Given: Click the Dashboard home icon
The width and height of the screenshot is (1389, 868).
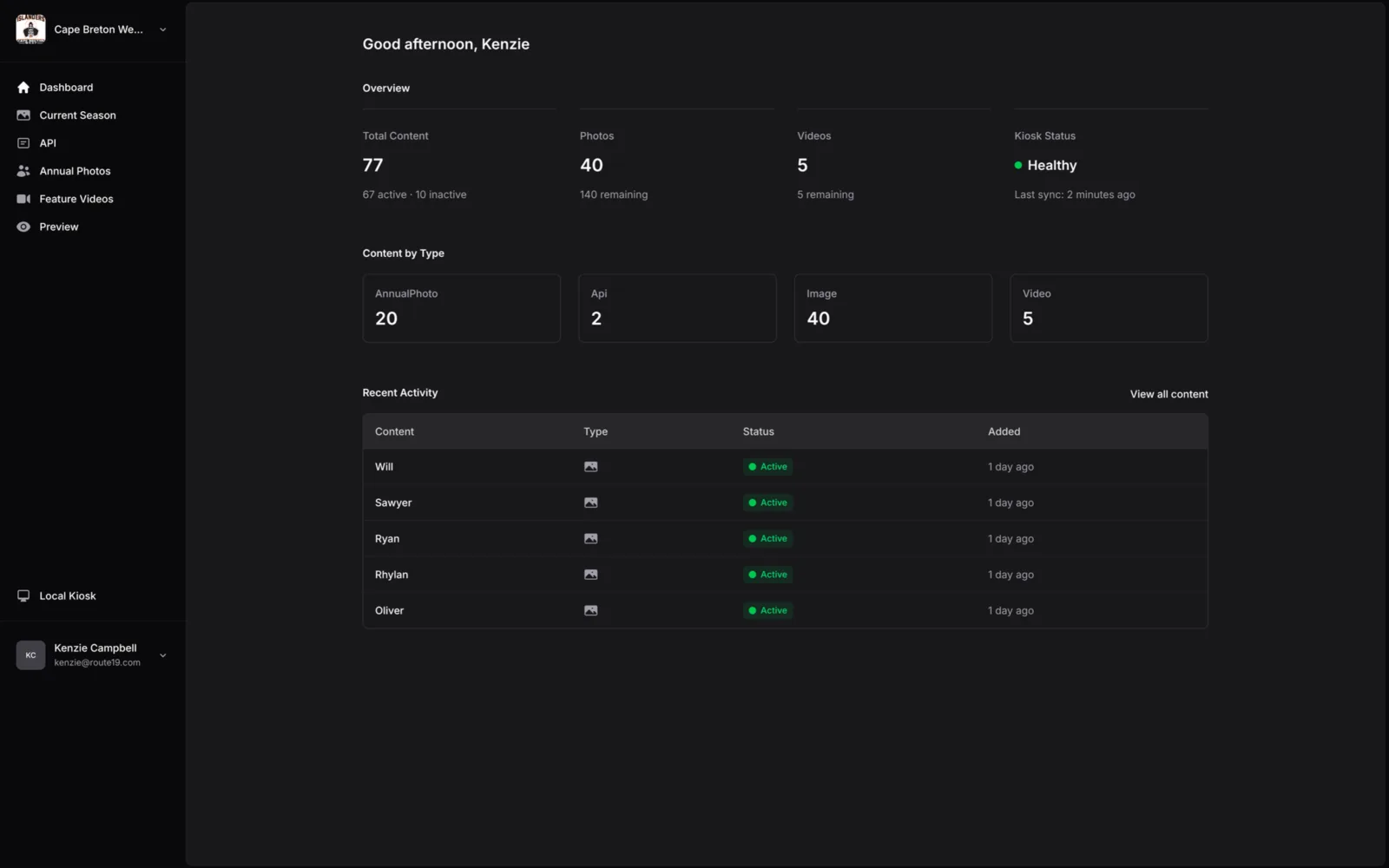Looking at the screenshot, I should pos(23,88).
